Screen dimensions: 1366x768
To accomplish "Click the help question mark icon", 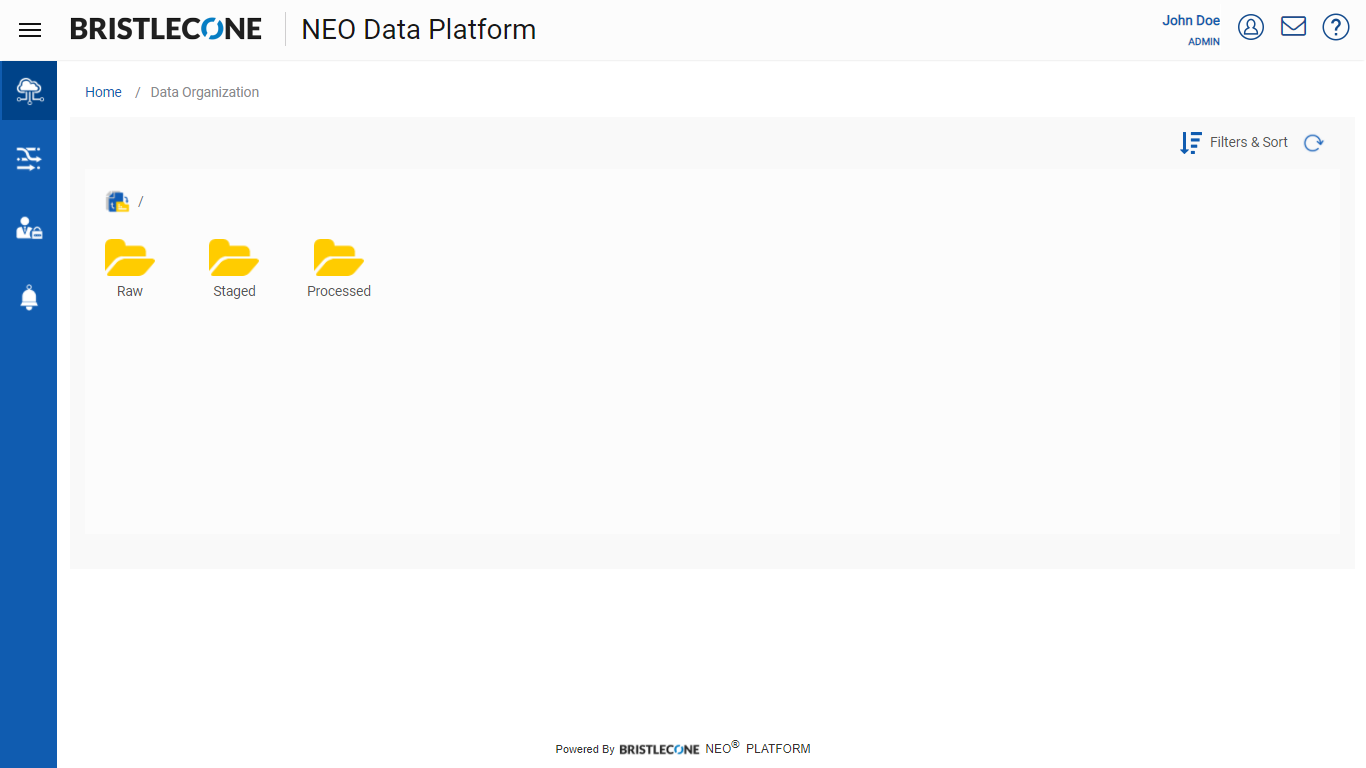I will (x=1336, y=27).
